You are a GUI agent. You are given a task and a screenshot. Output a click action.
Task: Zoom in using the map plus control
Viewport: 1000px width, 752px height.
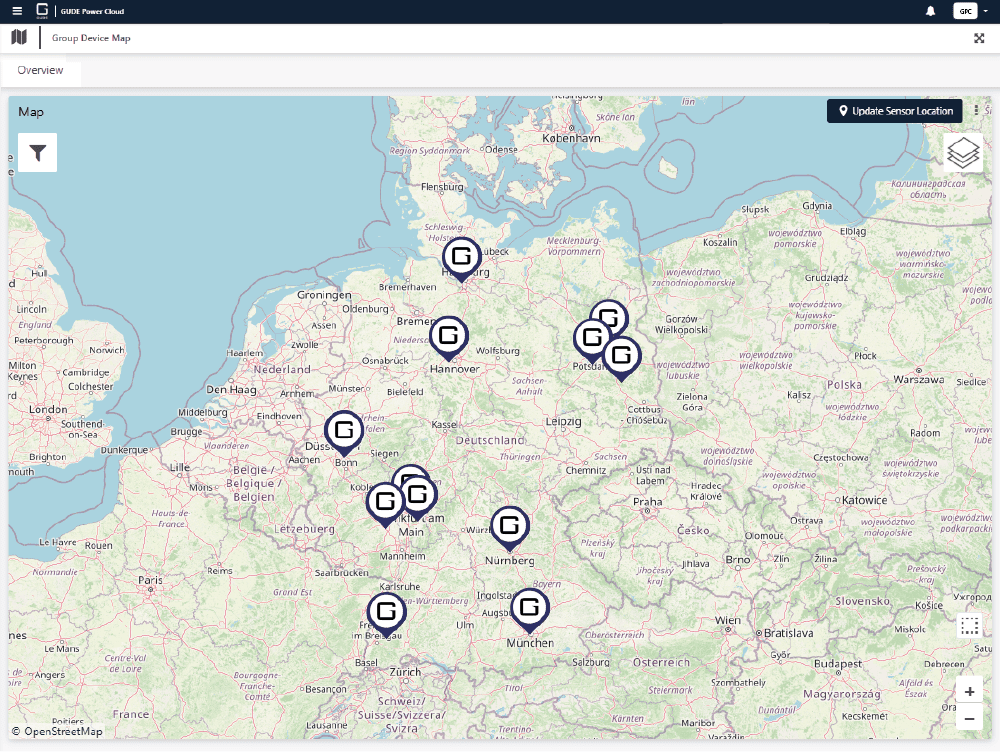[969, 691]
